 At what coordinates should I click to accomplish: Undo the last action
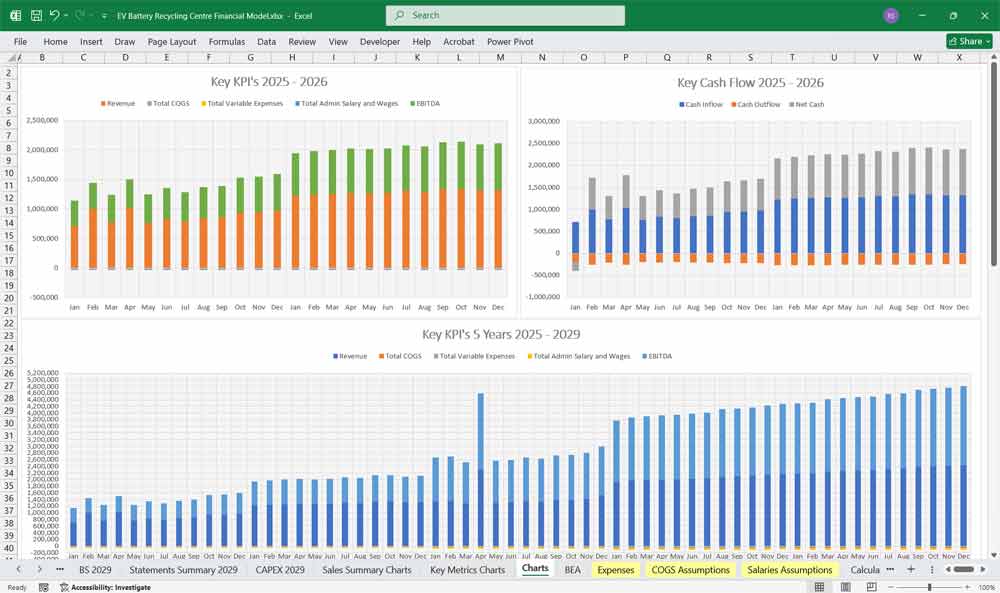pyautogui.click(x=56, y=15)
